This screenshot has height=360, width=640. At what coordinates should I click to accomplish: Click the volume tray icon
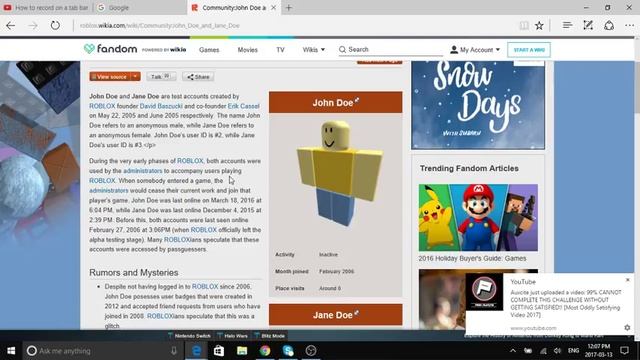(557, 351)
